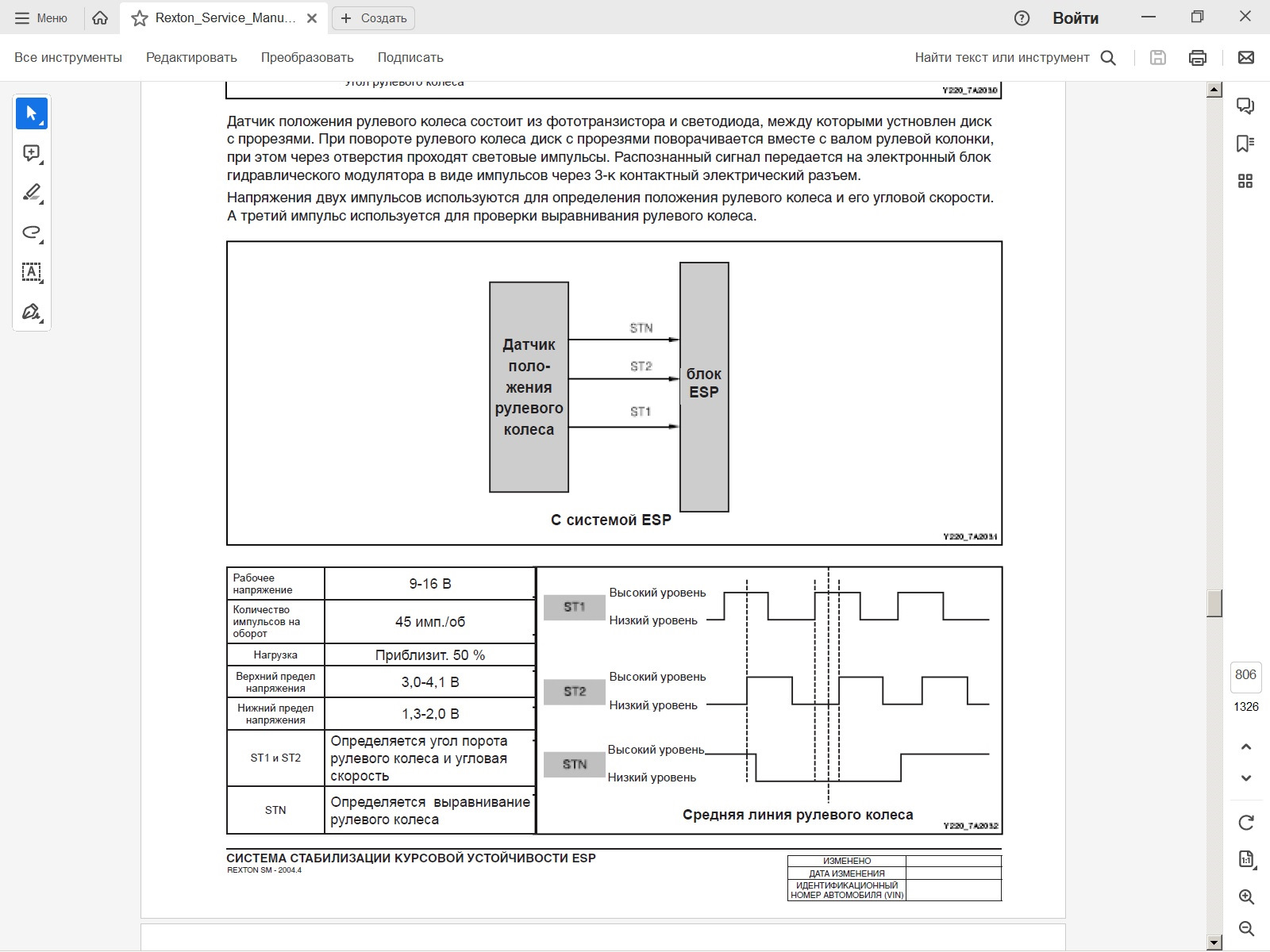Viewport: 1270px width, 952px height.
Task: Click the Создать button
Action: [373, 18]
